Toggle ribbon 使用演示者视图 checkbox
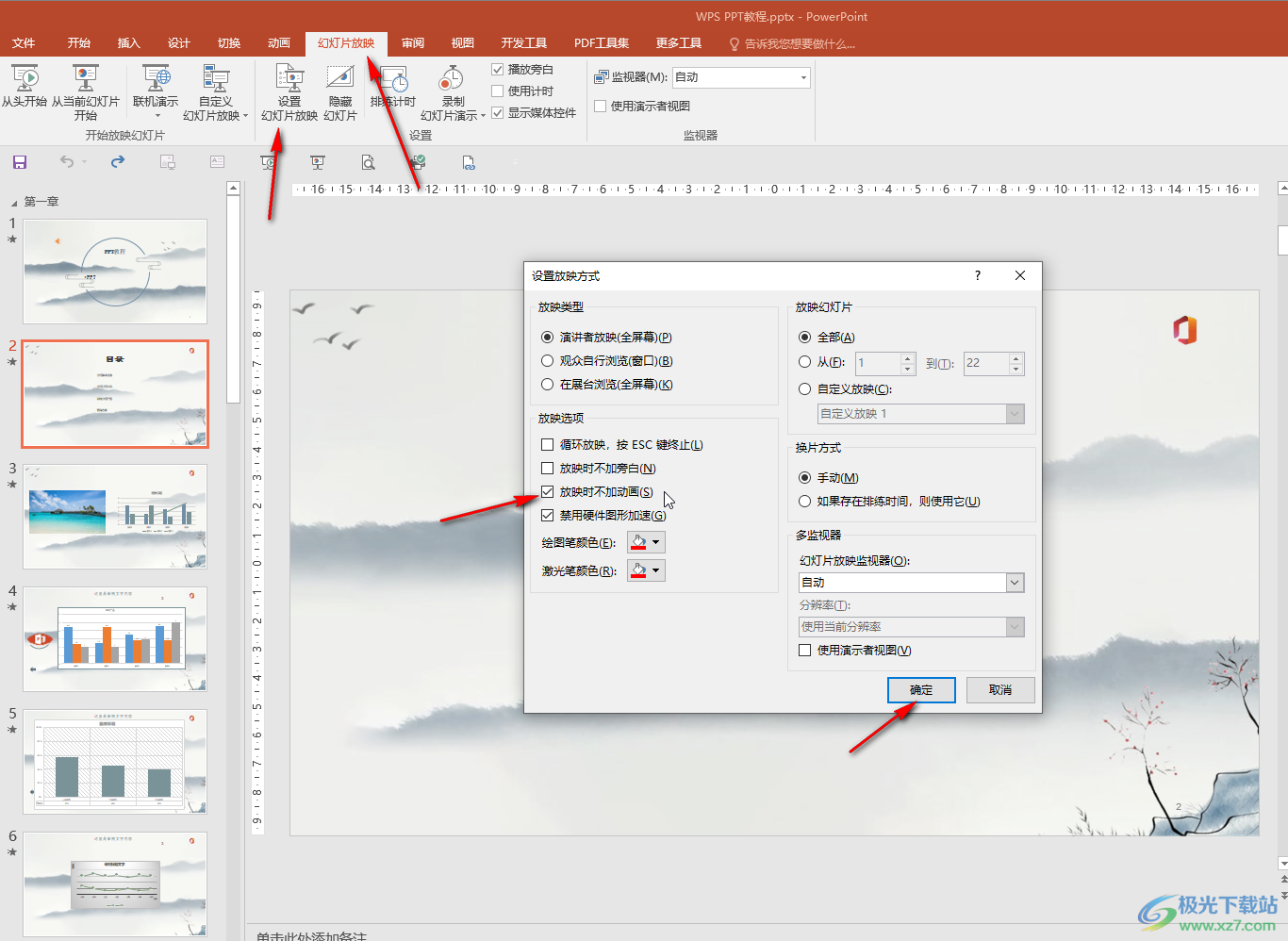 [600, 106]
